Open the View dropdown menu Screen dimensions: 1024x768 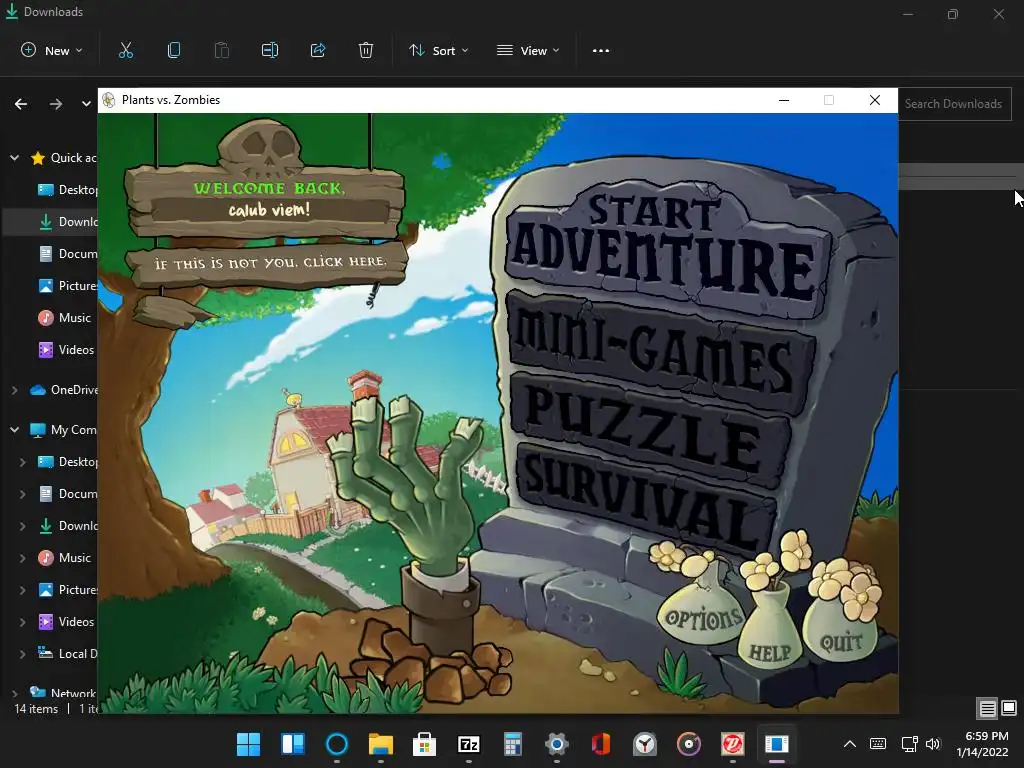(528, 50)
